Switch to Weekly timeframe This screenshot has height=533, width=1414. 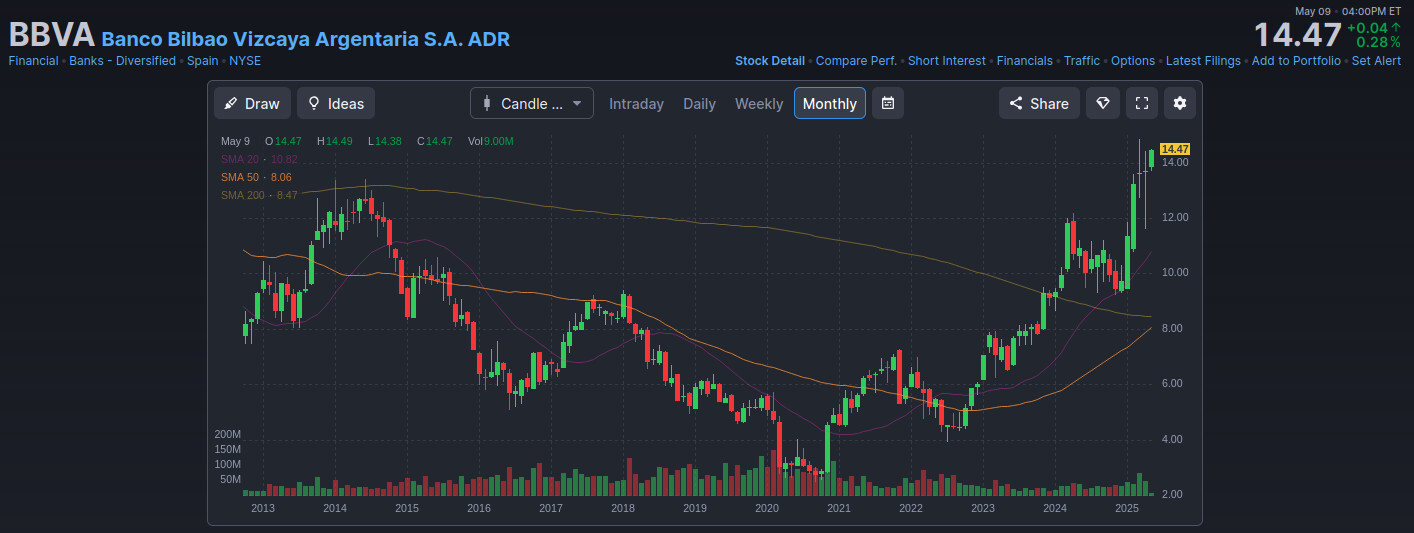tap(759, 103)
